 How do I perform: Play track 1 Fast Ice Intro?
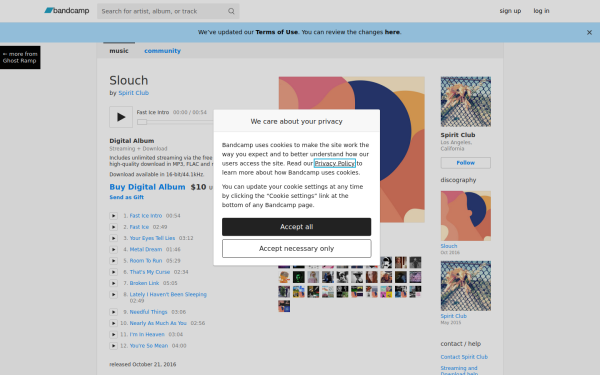click(114, 216)
